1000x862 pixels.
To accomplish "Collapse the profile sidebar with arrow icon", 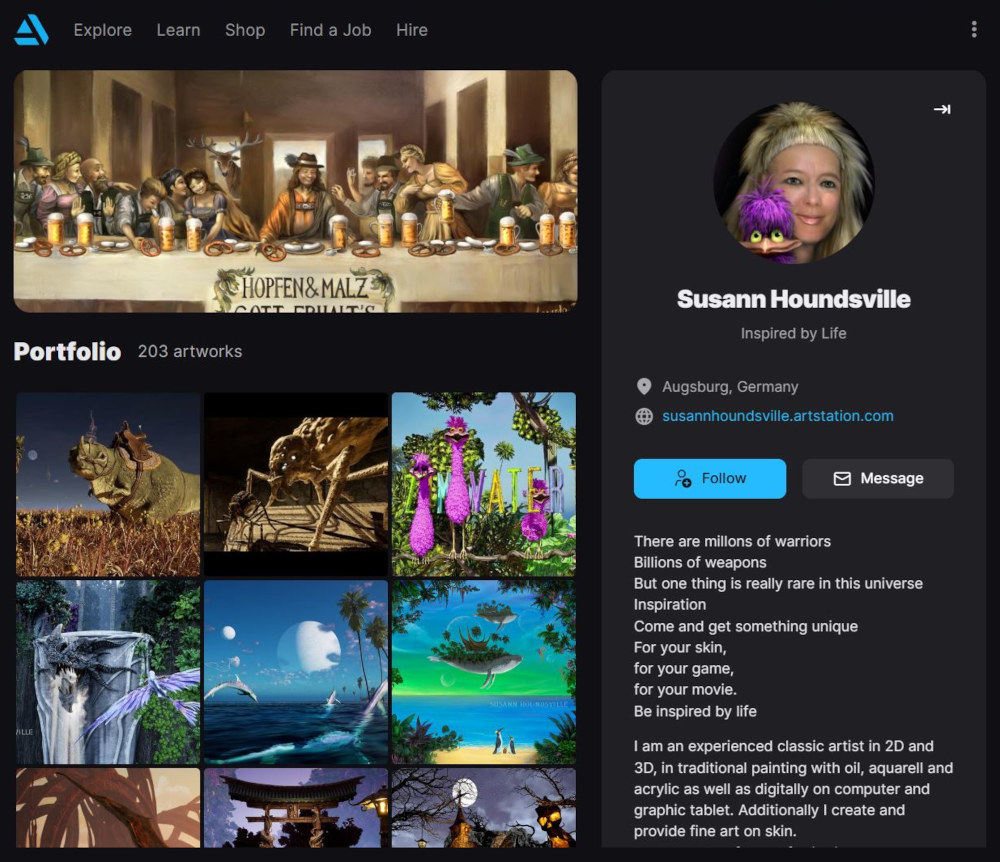I will point(942,110).
